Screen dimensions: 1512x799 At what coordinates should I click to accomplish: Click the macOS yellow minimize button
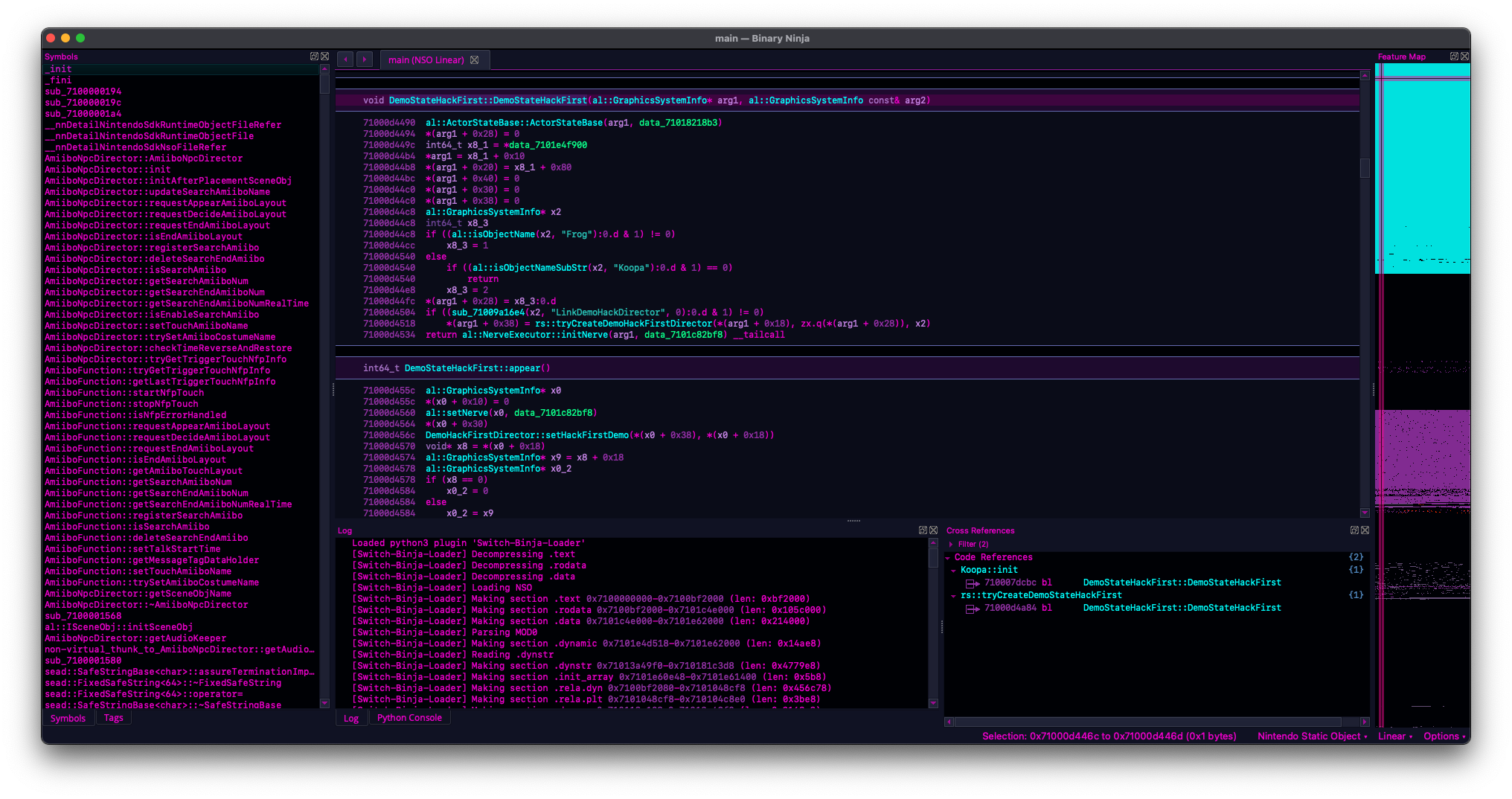coord(65,38)
